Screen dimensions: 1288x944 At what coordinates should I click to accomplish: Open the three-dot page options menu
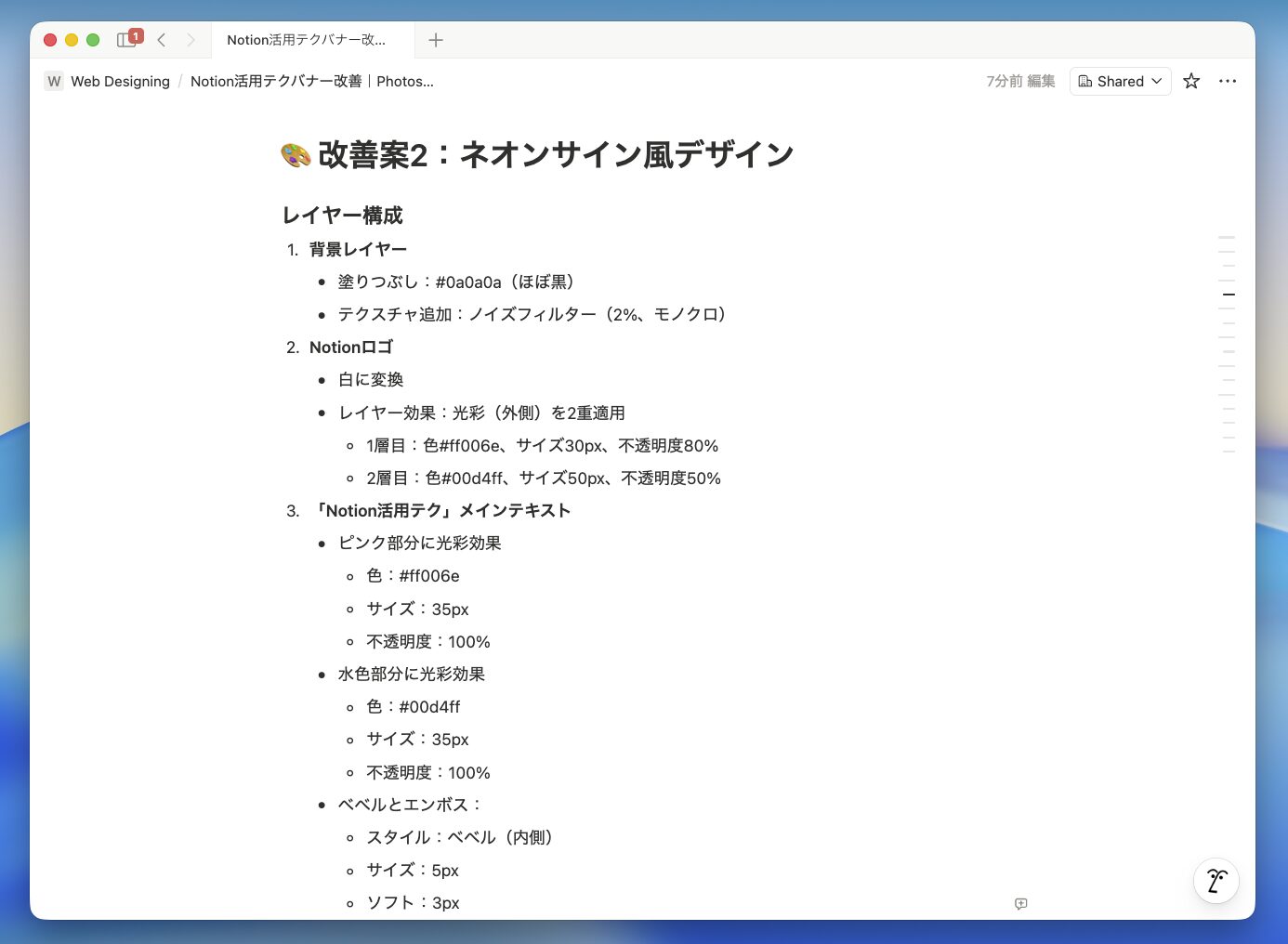pos(1228,82)
